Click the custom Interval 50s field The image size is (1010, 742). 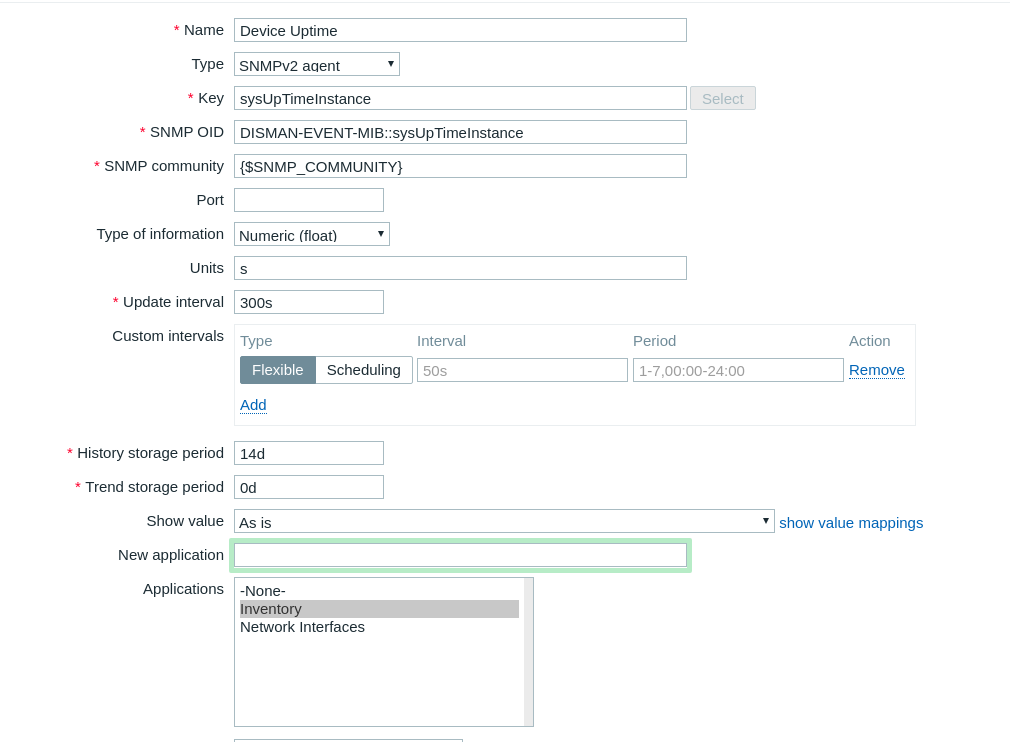point(522,370)
